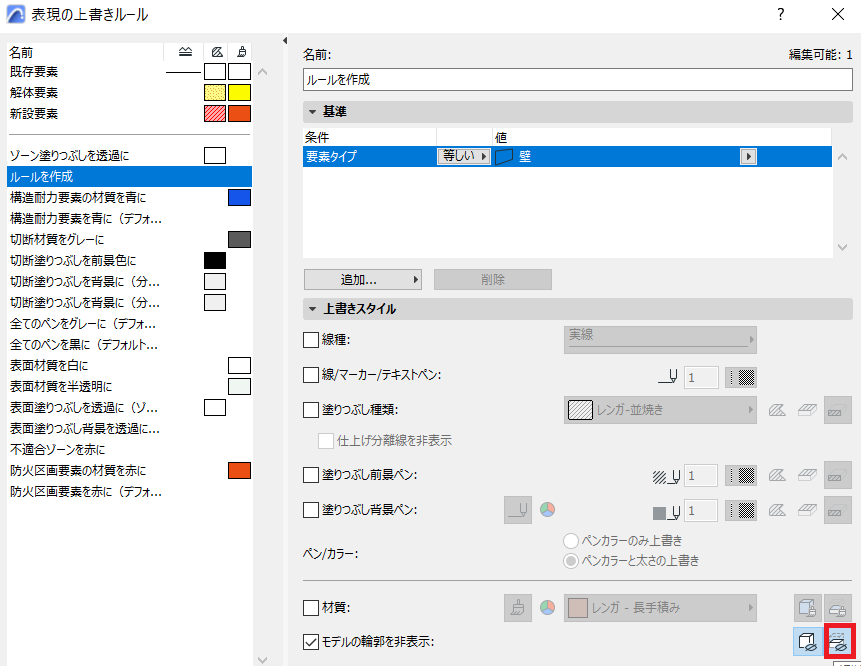Image resolution: width=861 pixels, height=666 pixels.
Task: Collapse the 上書きスタイル section
Action: click(x=312, y=309)
